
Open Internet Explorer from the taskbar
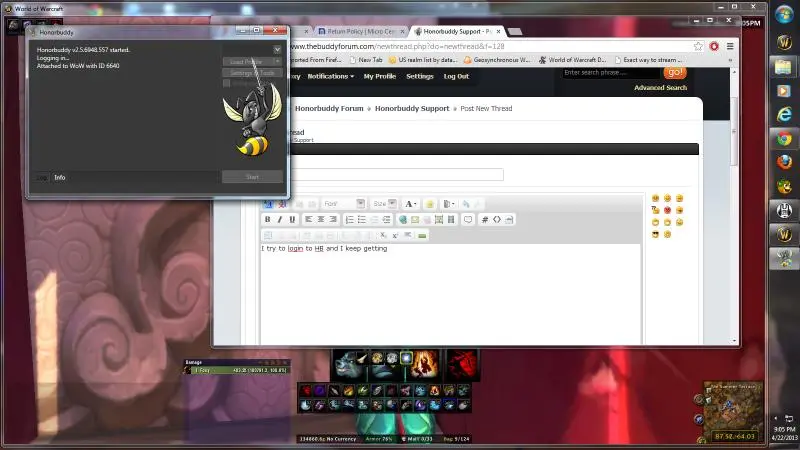784,114
